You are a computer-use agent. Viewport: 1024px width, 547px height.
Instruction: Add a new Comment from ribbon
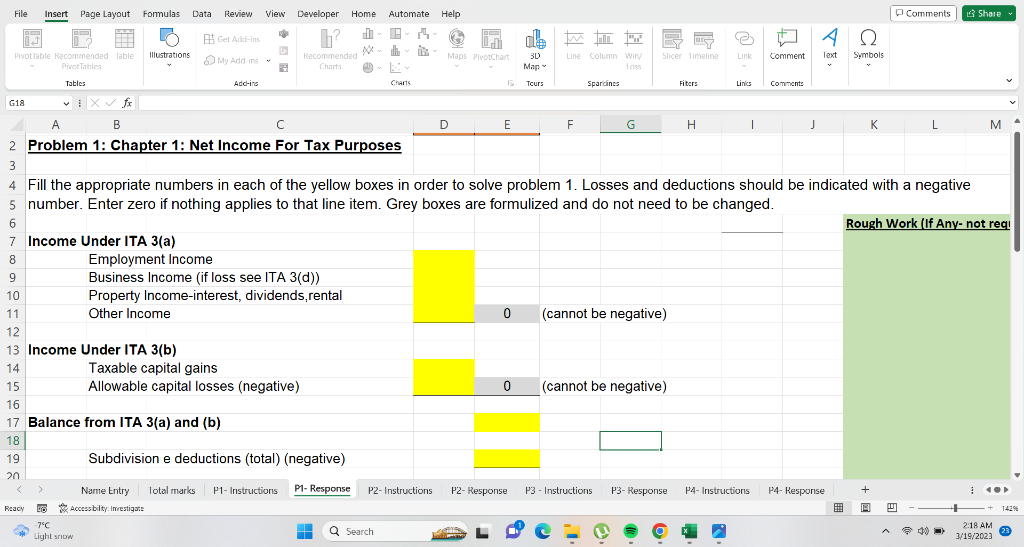[x=787, y=46]
